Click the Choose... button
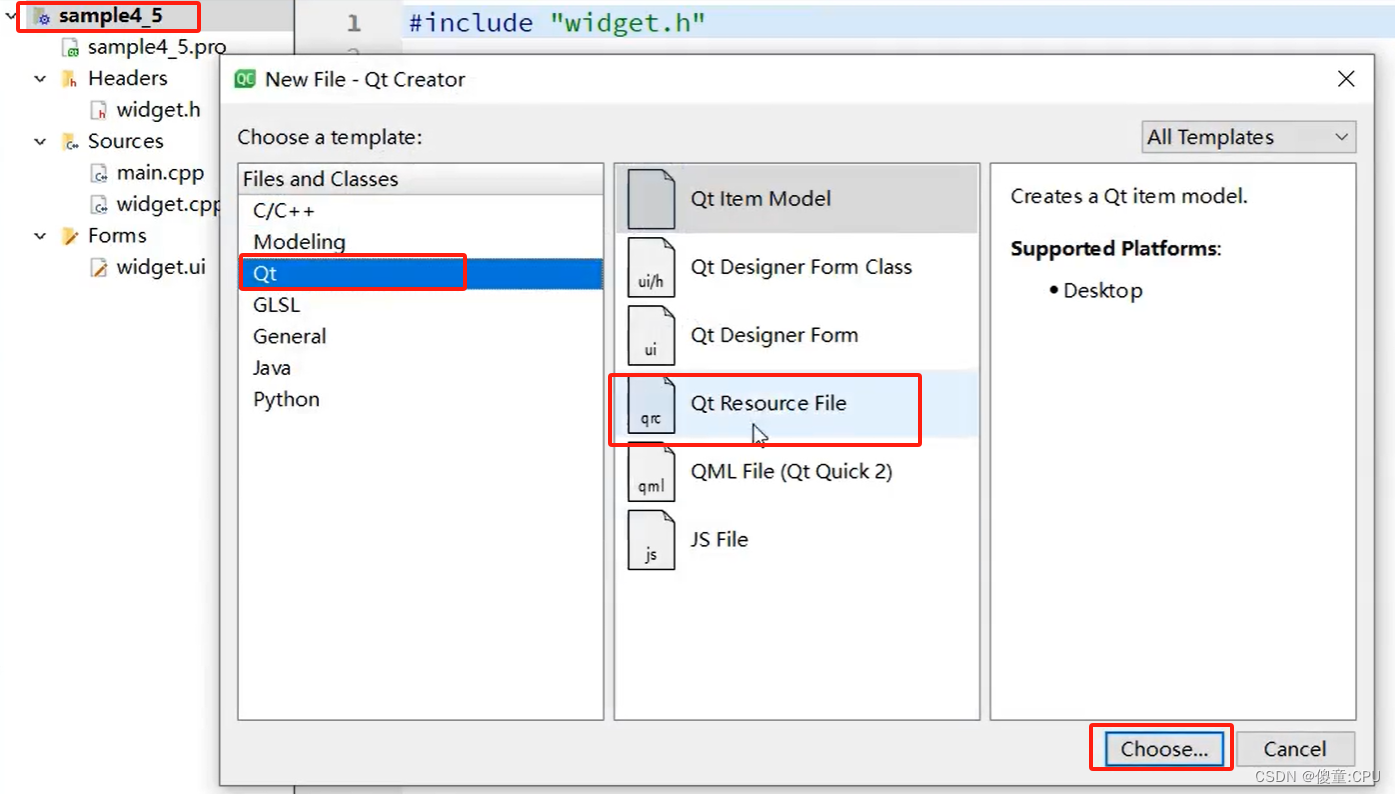Image resolution: width=1395 pixels, height=794 pixels. 1164,749
